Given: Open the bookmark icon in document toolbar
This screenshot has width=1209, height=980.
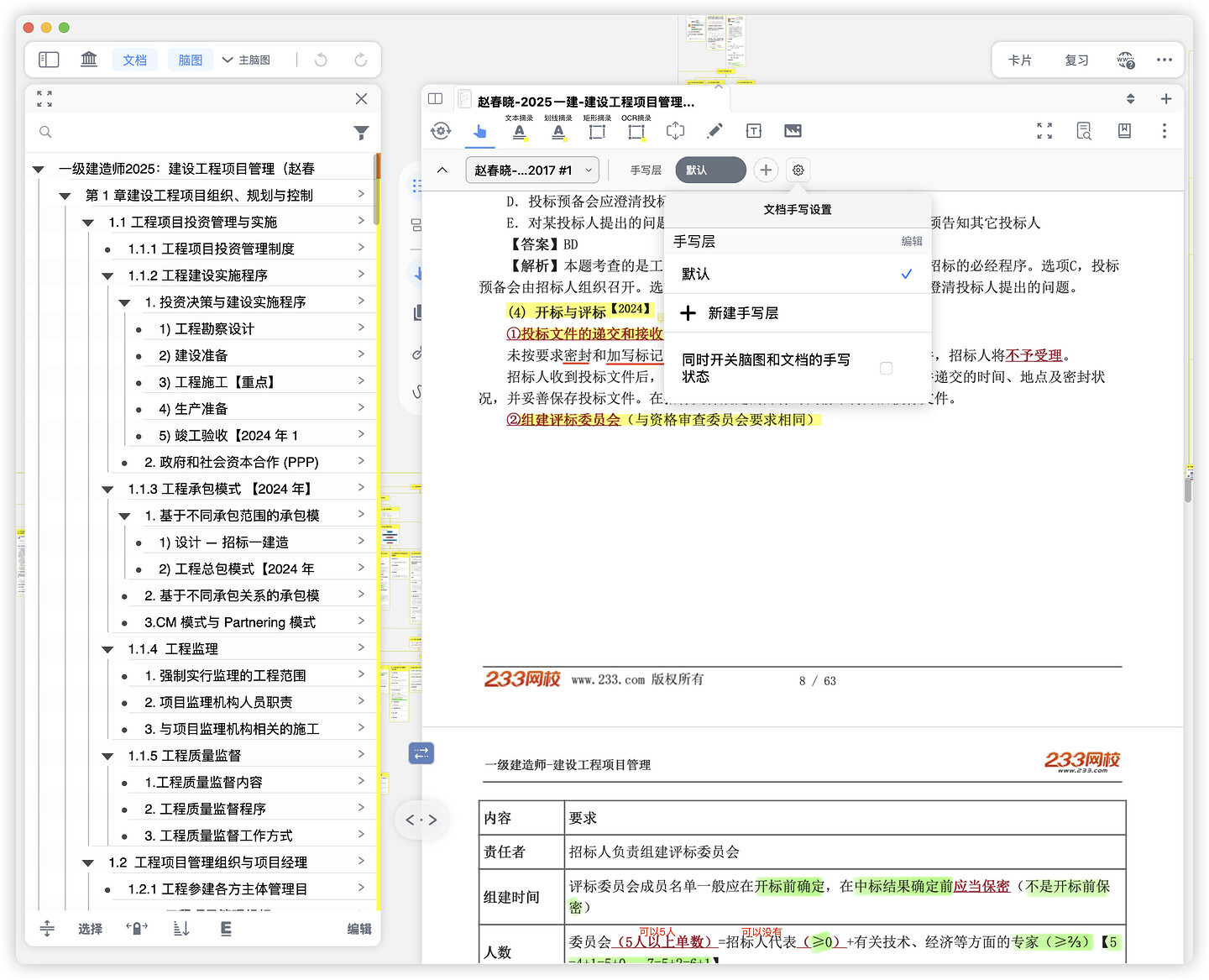Looking at the screenshot, I should (x=1124, y=130).
